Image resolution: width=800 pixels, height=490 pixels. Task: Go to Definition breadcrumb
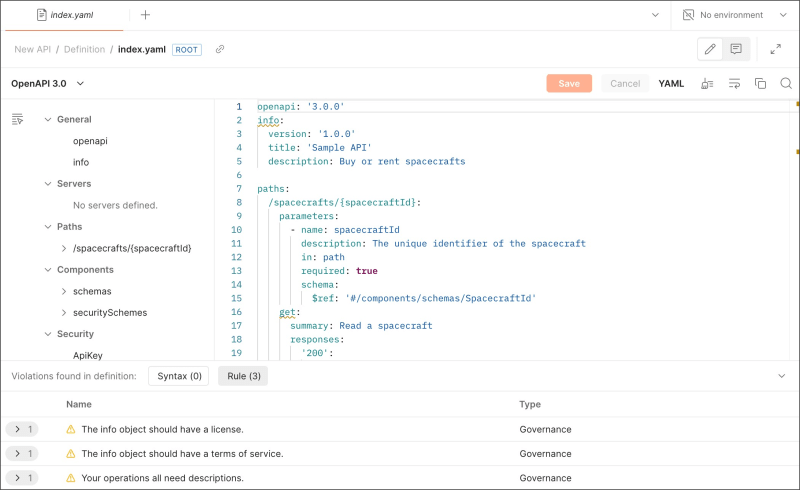click(84, 50)
